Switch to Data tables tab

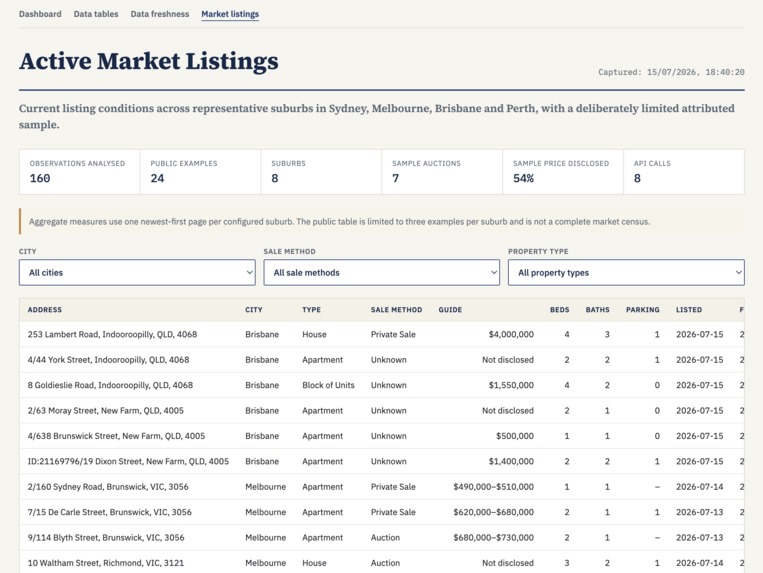point(96,14)
